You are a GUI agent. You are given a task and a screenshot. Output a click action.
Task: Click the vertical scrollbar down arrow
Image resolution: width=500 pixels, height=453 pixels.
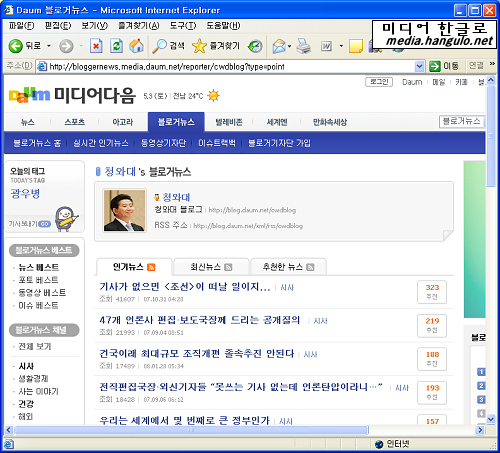491,419
